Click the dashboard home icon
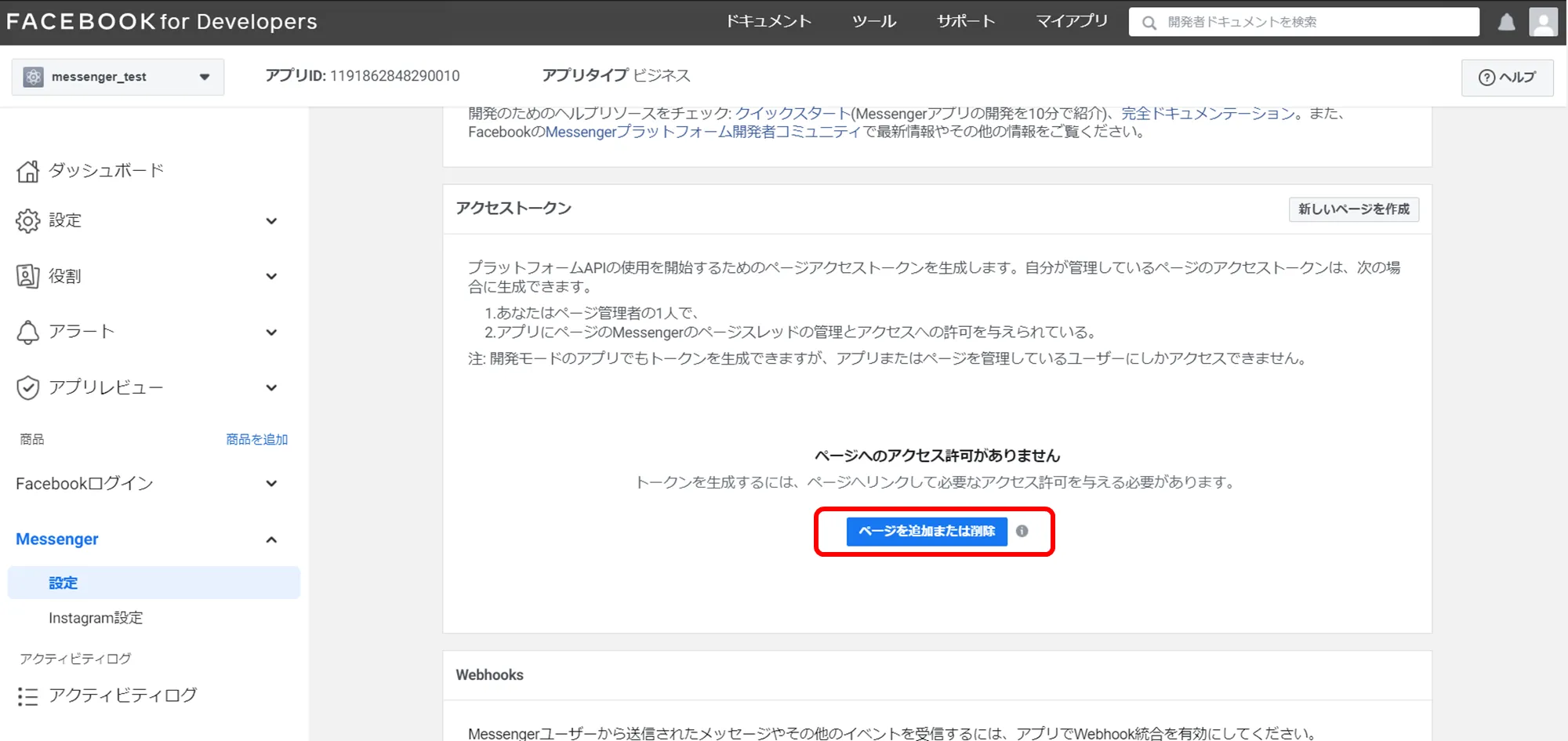 click(x=27, y=171)
